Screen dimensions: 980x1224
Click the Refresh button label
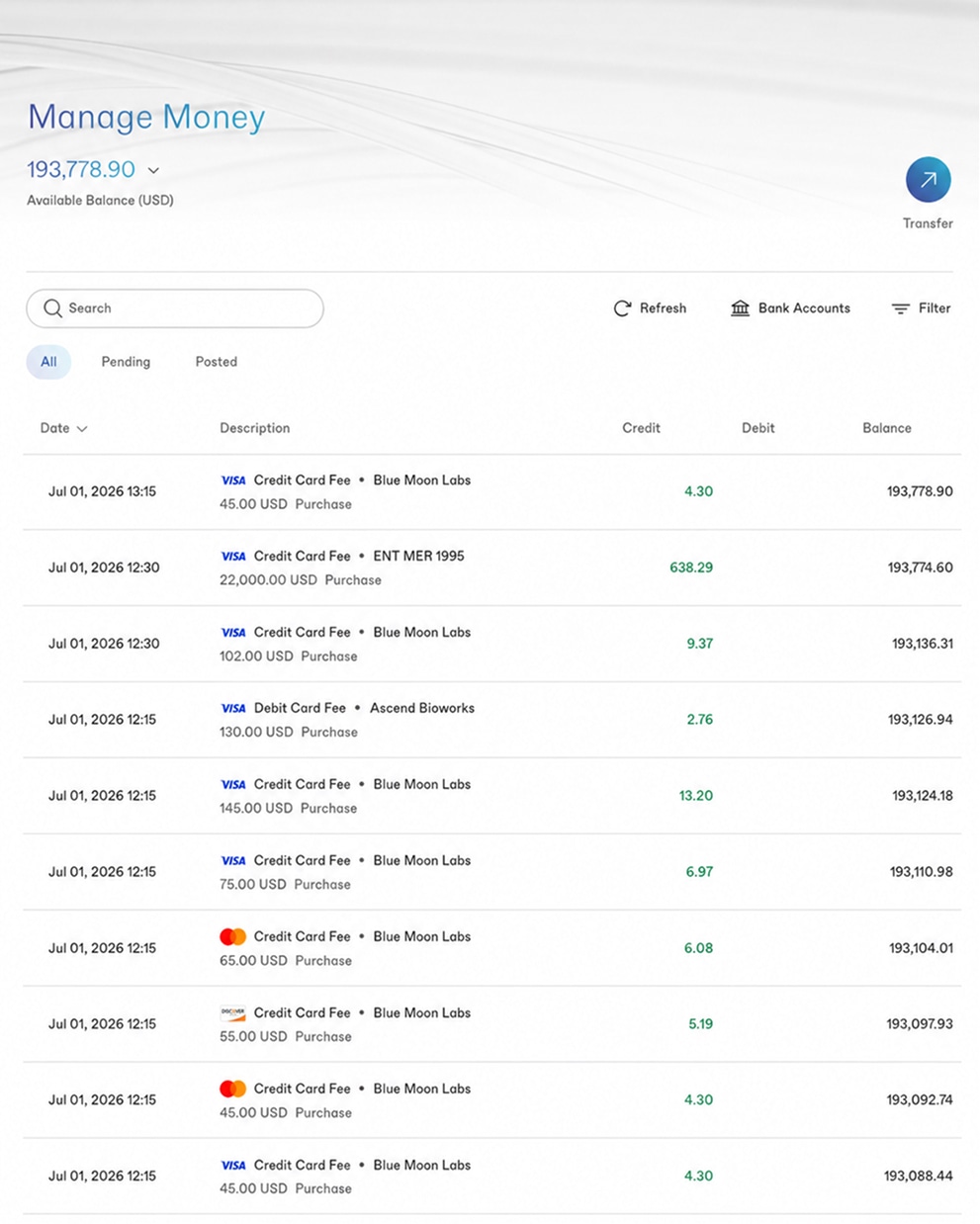(663, 308)
